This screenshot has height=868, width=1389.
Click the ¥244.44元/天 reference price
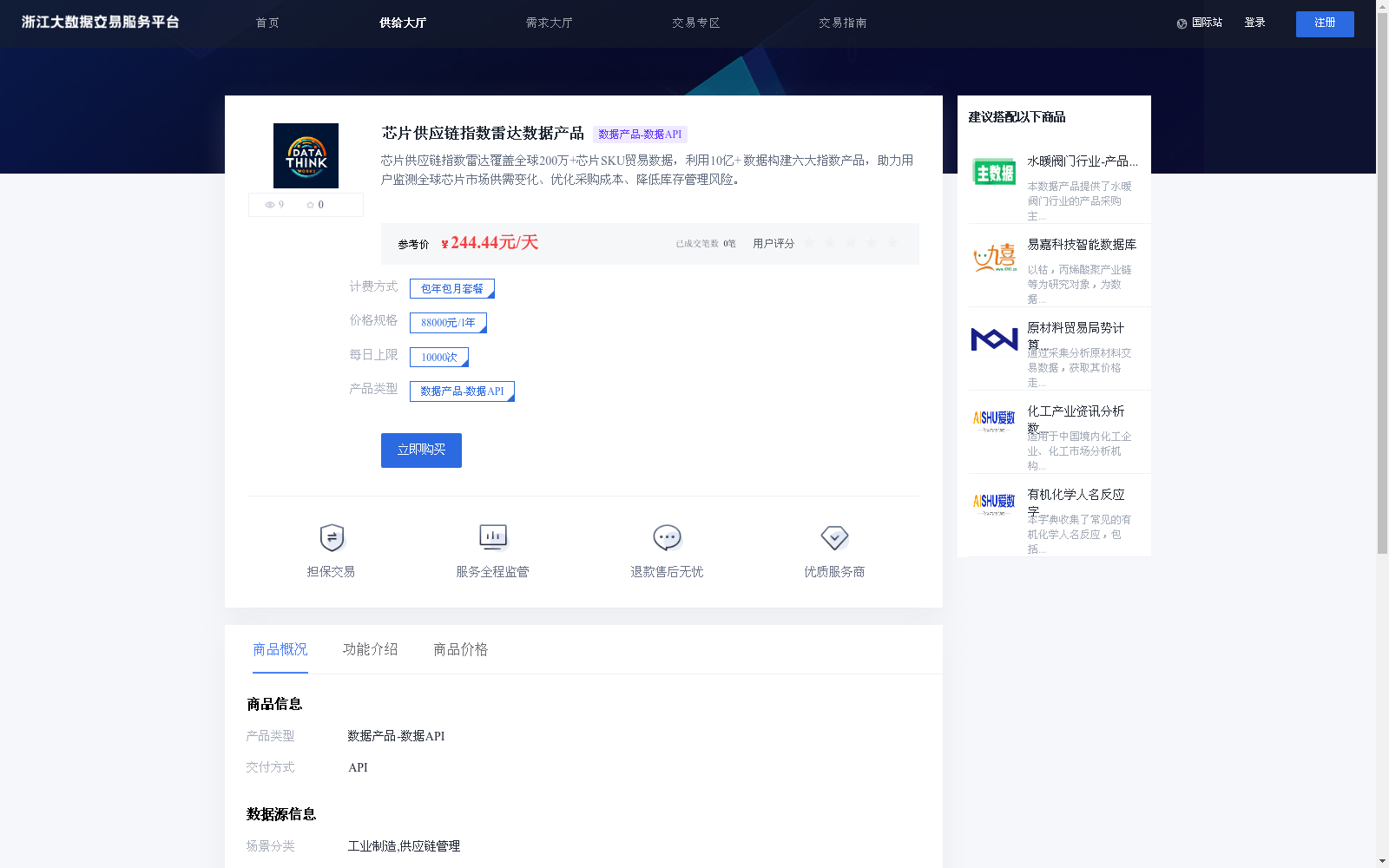coord(490,243)
